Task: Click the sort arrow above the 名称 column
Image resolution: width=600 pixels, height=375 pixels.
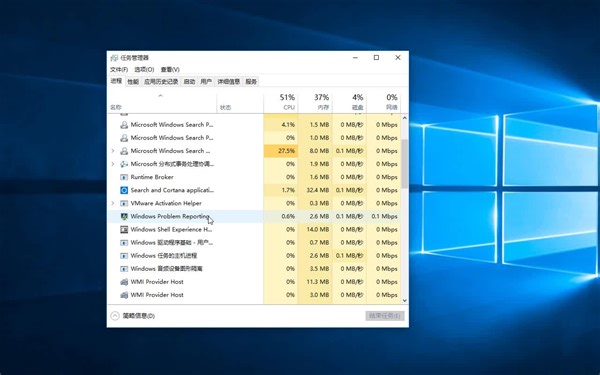Action: (161, 96)
